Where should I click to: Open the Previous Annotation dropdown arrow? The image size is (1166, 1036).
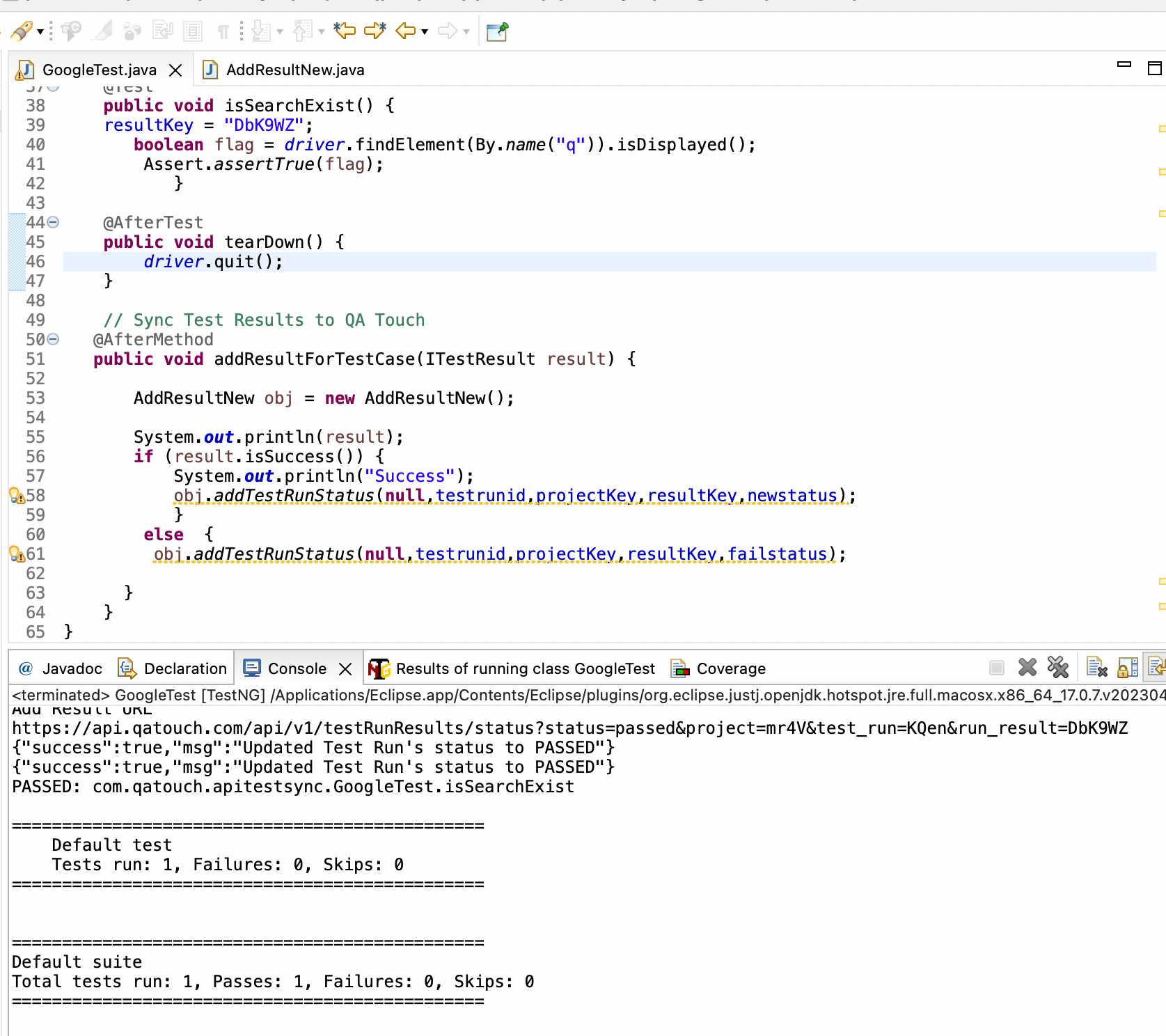point(321,31)
